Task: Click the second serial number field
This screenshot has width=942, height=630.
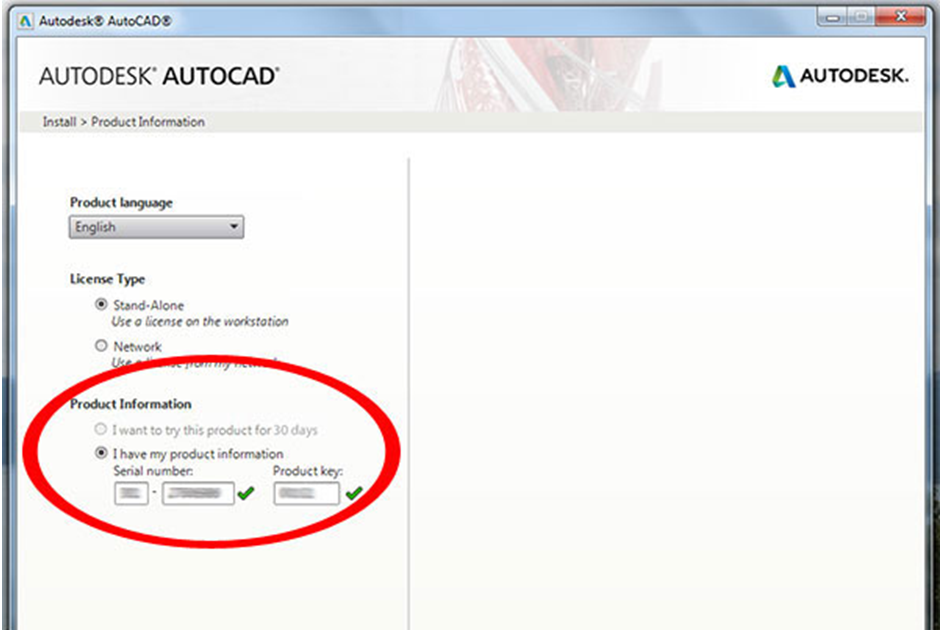Action: pos(198,494)
